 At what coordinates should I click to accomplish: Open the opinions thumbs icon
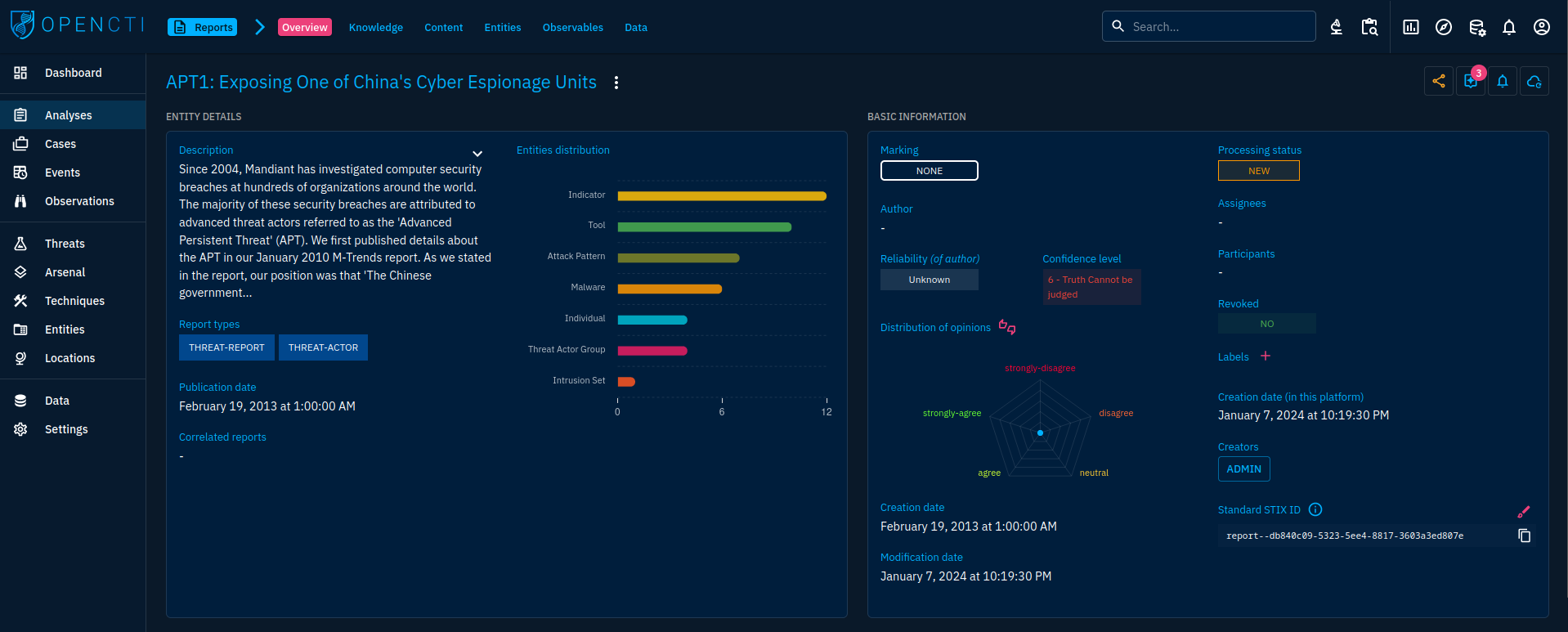click(x=1007, y=327)
